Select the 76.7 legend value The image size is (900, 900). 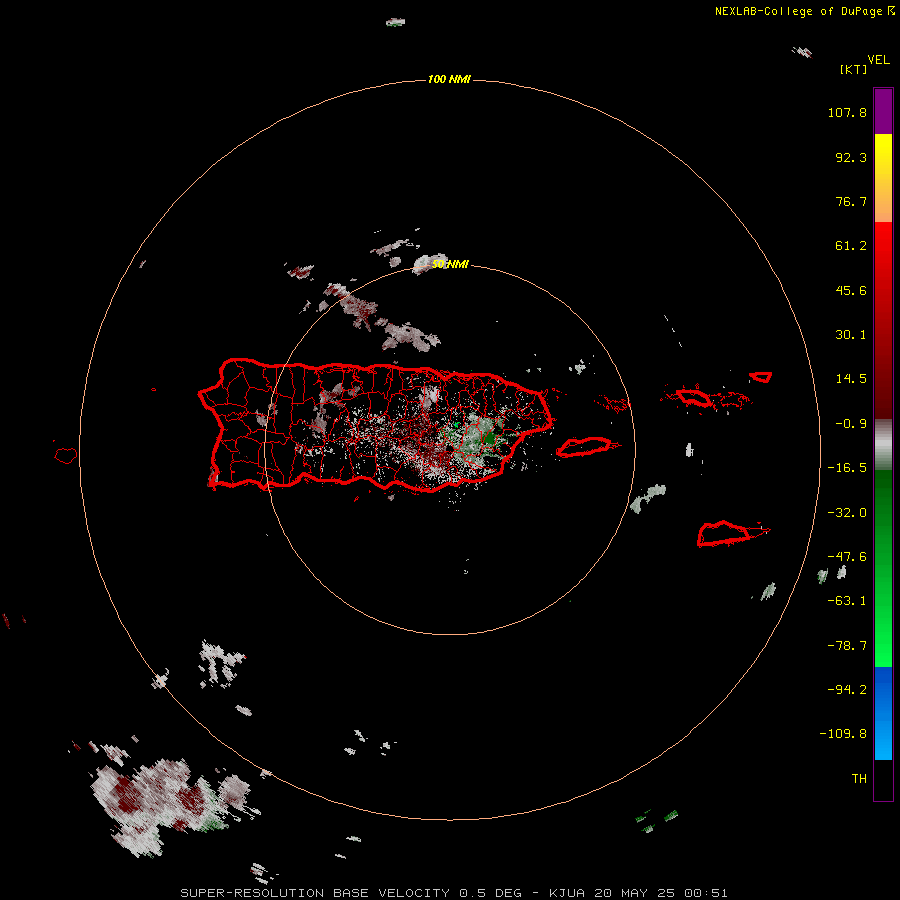pyautogui.click(x=851, y=201)
